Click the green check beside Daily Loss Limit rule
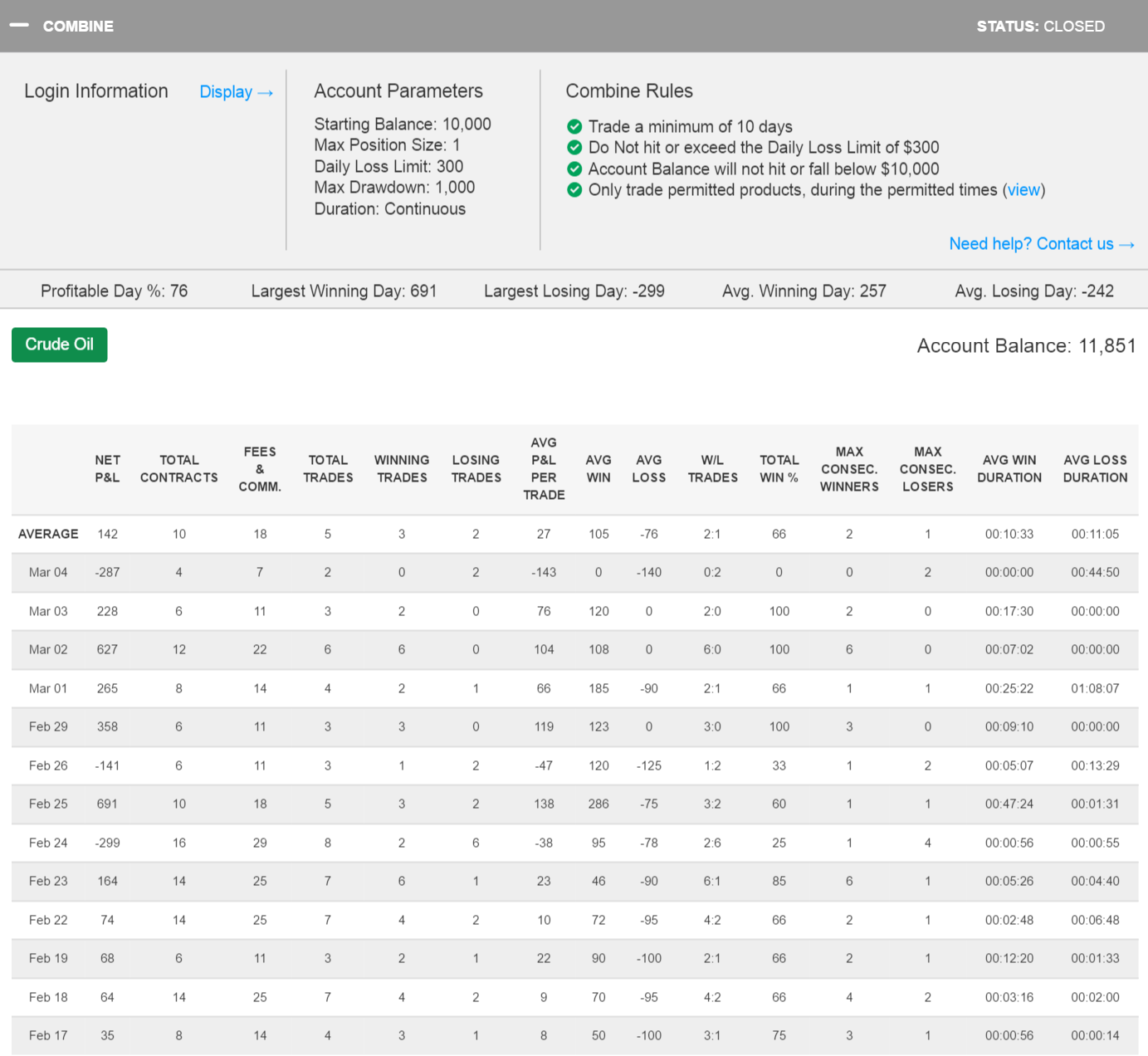1148x1056 pixels. coord(574,148)
